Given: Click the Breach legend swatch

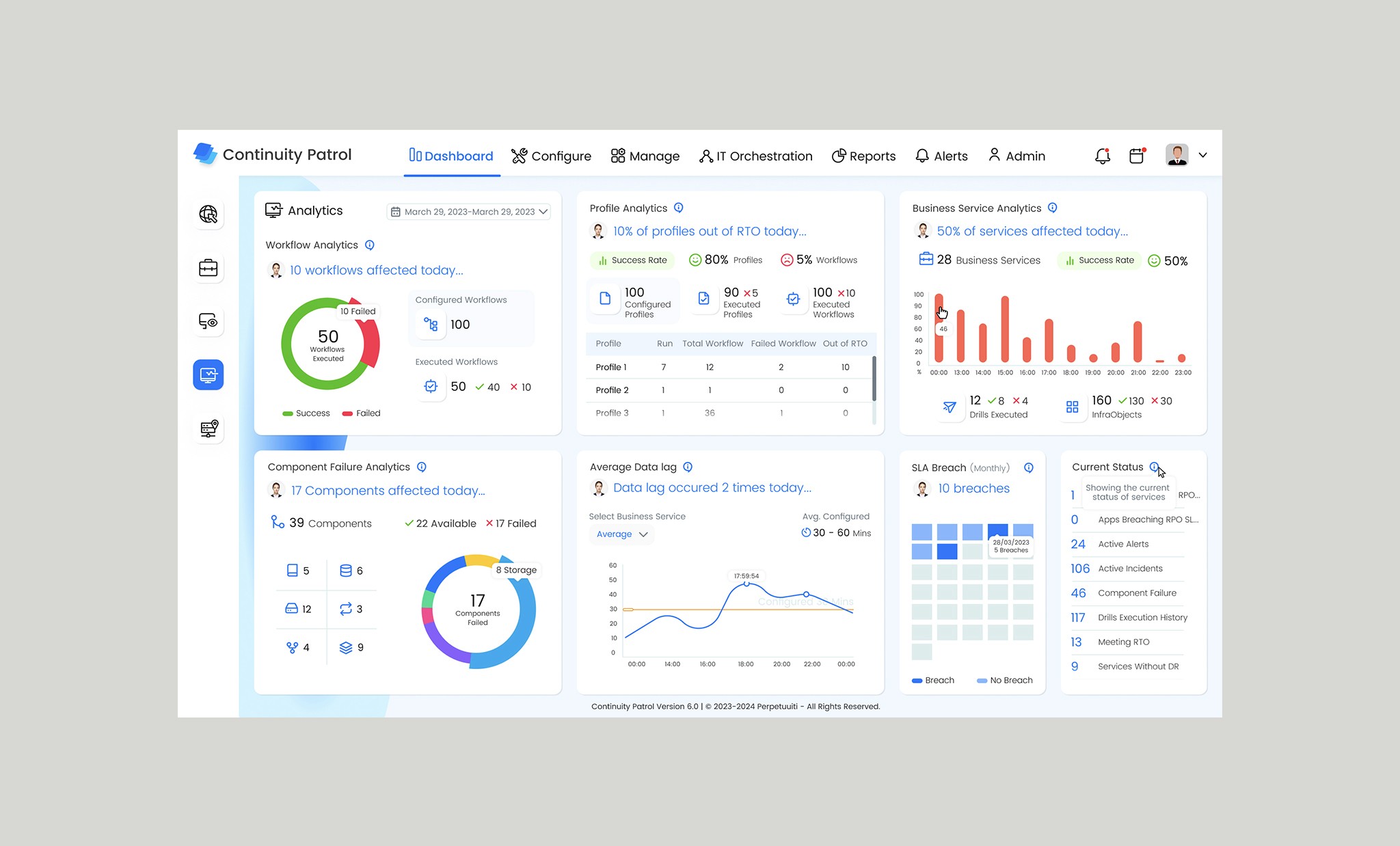Looking at the screenshot, I should click(x=917, y=681).
